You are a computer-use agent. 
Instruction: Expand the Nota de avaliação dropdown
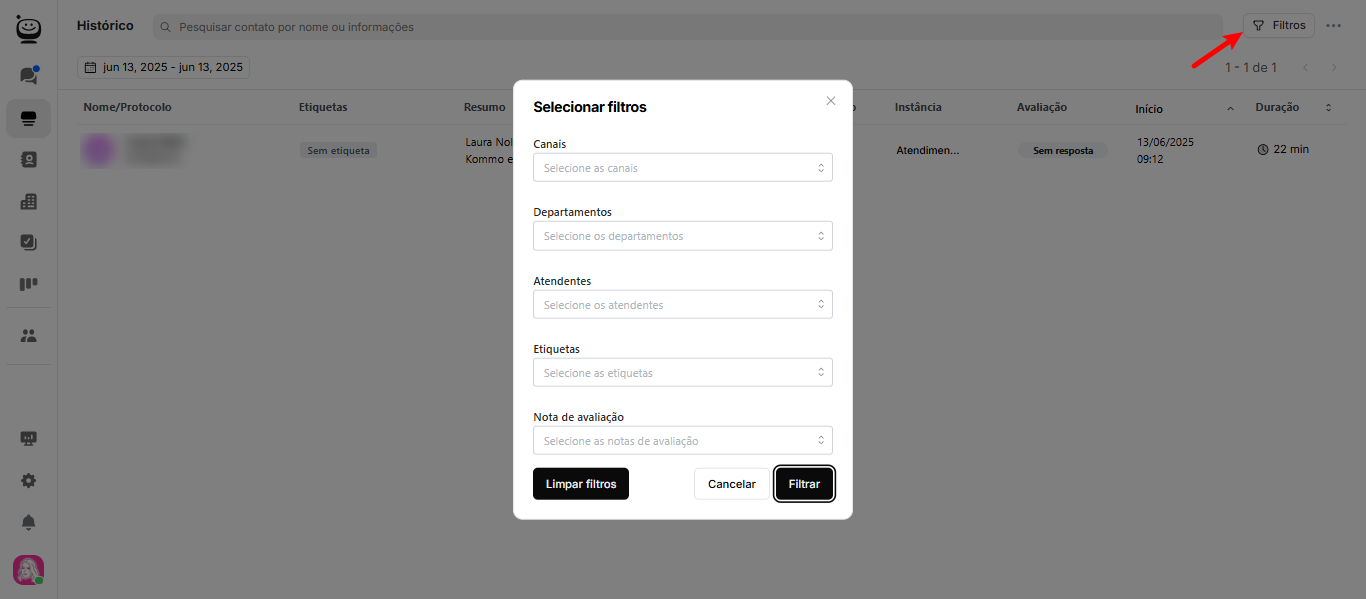[x=682, y=441]
